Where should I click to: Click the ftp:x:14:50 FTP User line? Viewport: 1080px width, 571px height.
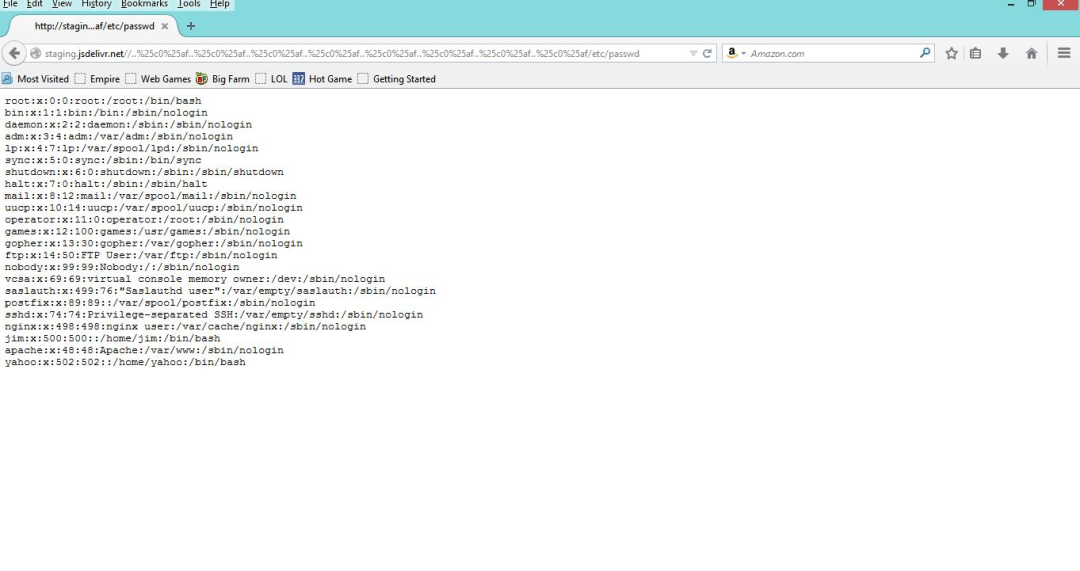[x=141, y=255]
